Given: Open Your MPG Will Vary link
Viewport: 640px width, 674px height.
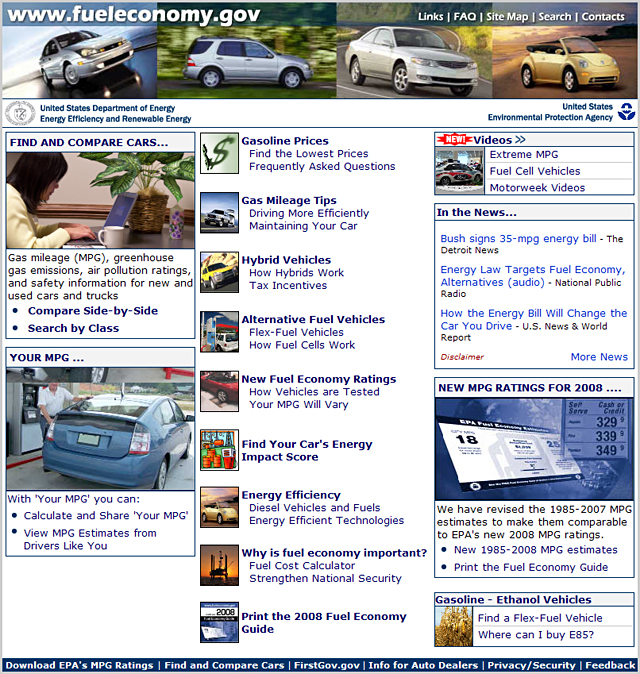Looking at the screenshot, I should coord(299,404).
